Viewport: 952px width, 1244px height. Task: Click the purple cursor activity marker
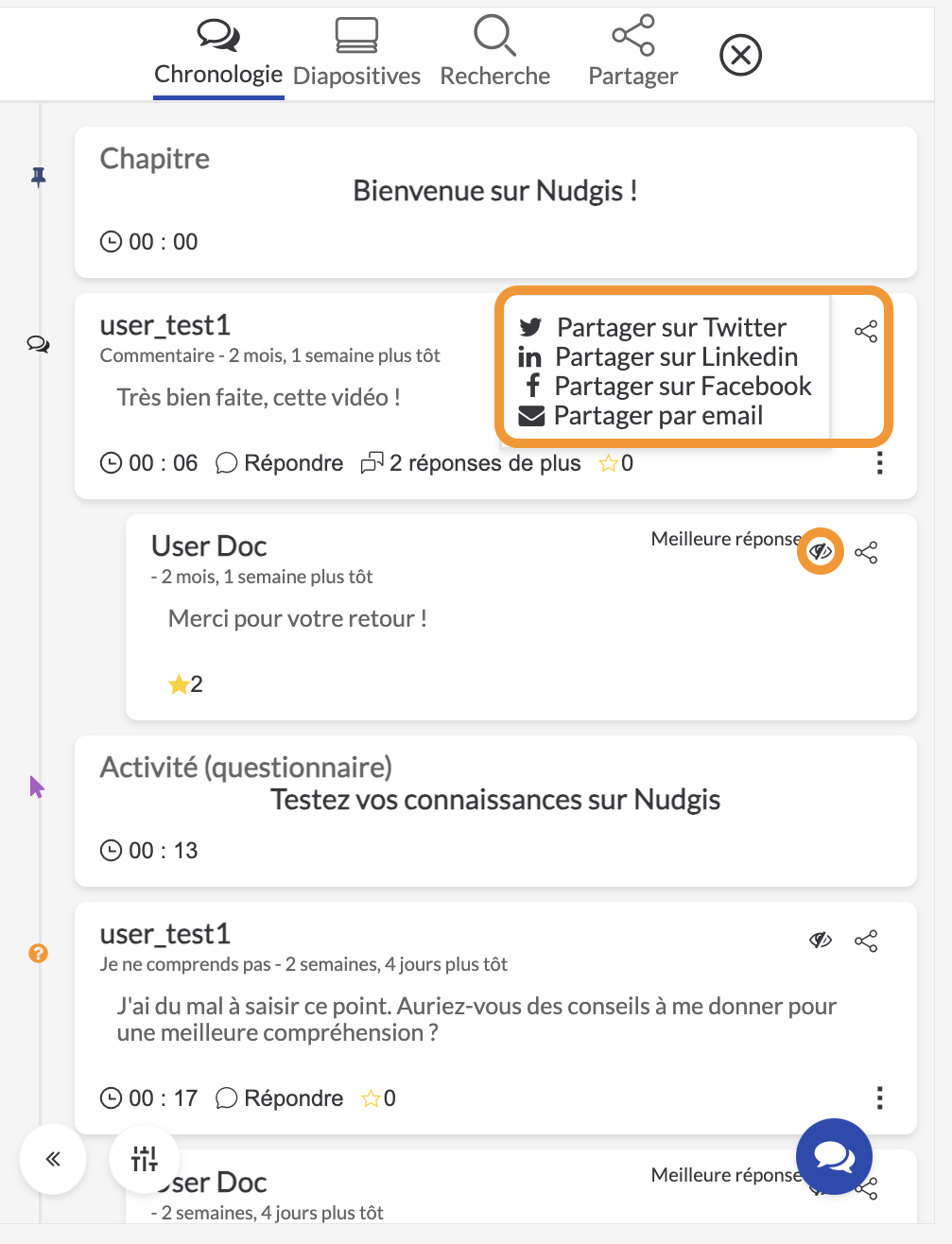tap(37, 786)
